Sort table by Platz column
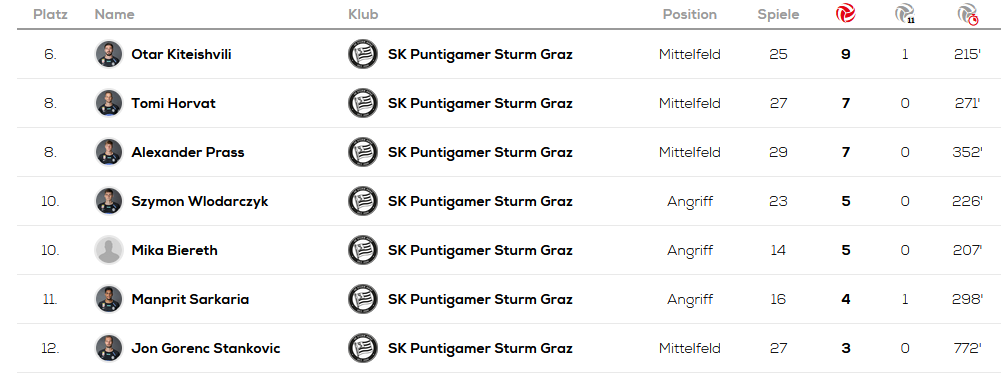 click(x=50, y=14)
